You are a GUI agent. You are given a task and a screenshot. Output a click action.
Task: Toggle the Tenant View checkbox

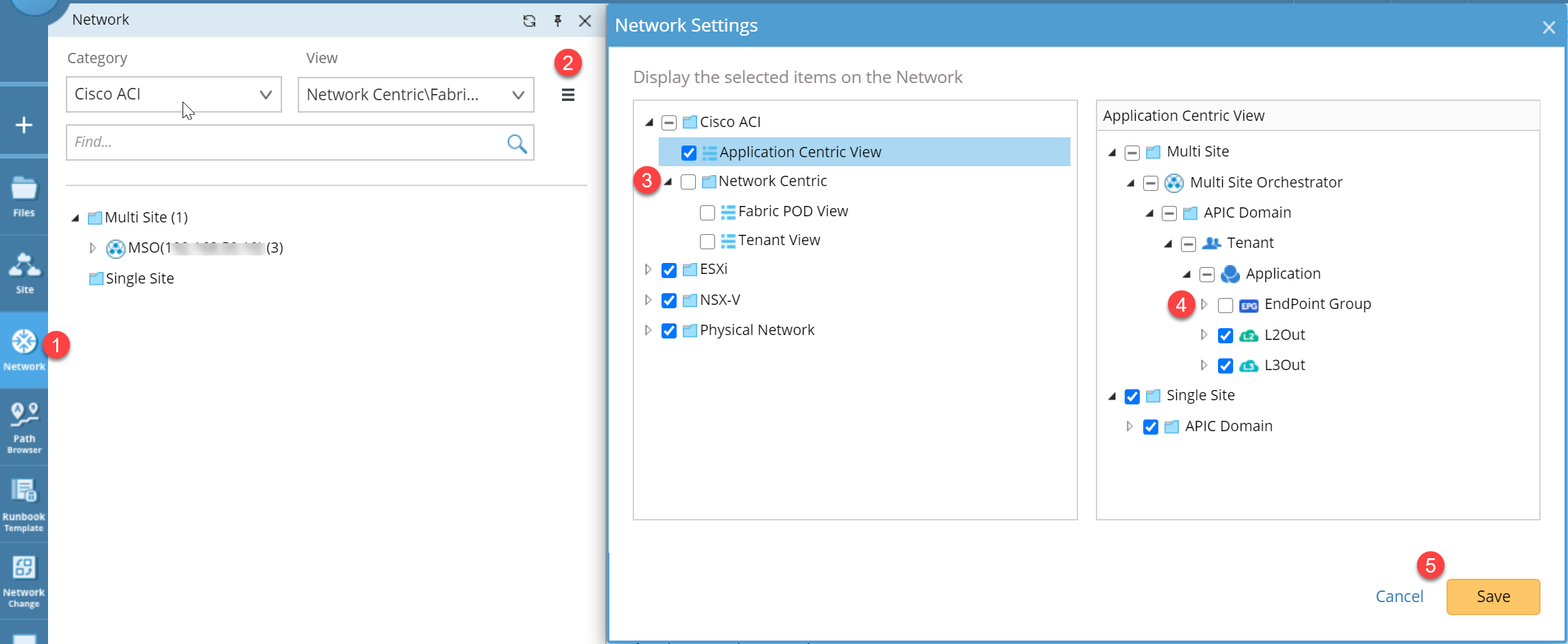coord(707,241)
